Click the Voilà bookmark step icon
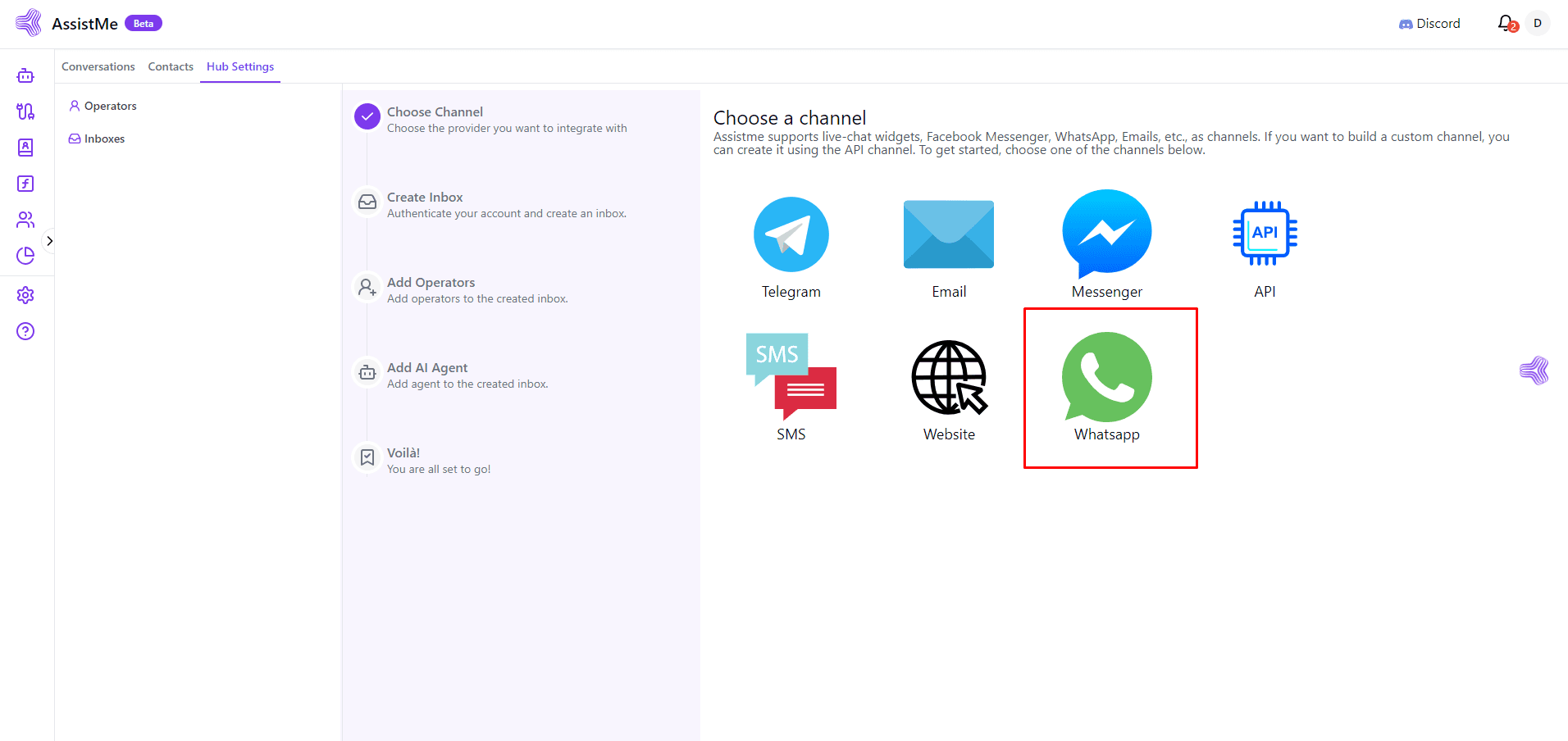The width and height of the screenshot is (1568, 741). tap(367, 457)
